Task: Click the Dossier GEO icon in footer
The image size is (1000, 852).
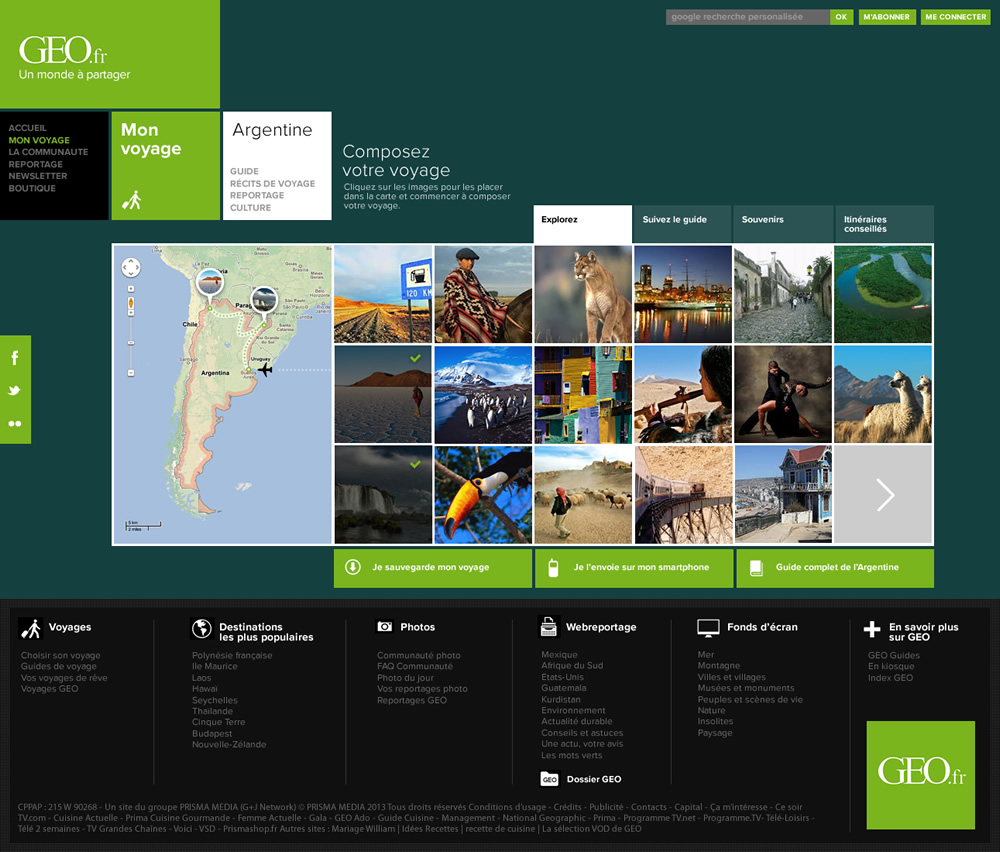Action: (549, 779)
